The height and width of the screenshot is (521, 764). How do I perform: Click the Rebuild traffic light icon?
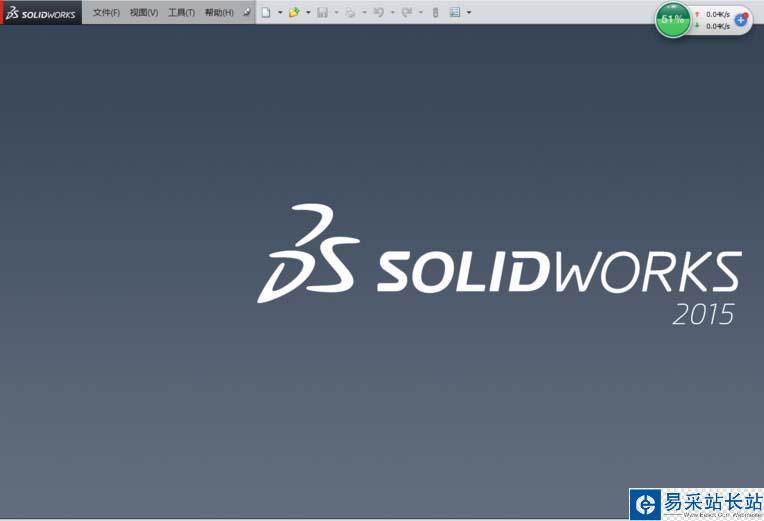click(x=436, y=13)
